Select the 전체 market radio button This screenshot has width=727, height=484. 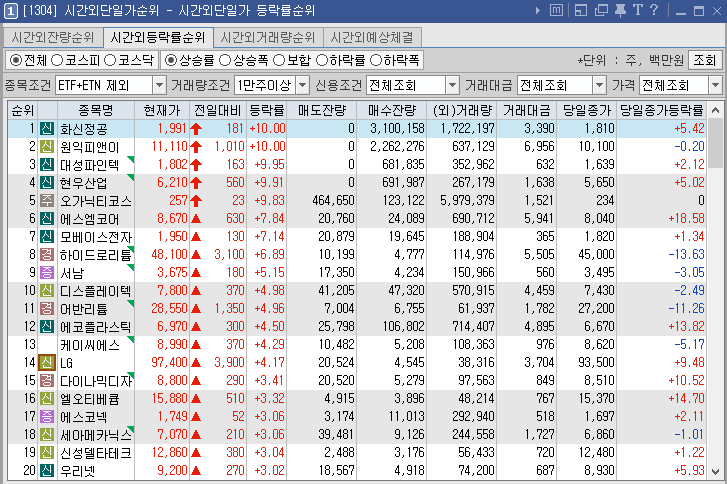16,60
